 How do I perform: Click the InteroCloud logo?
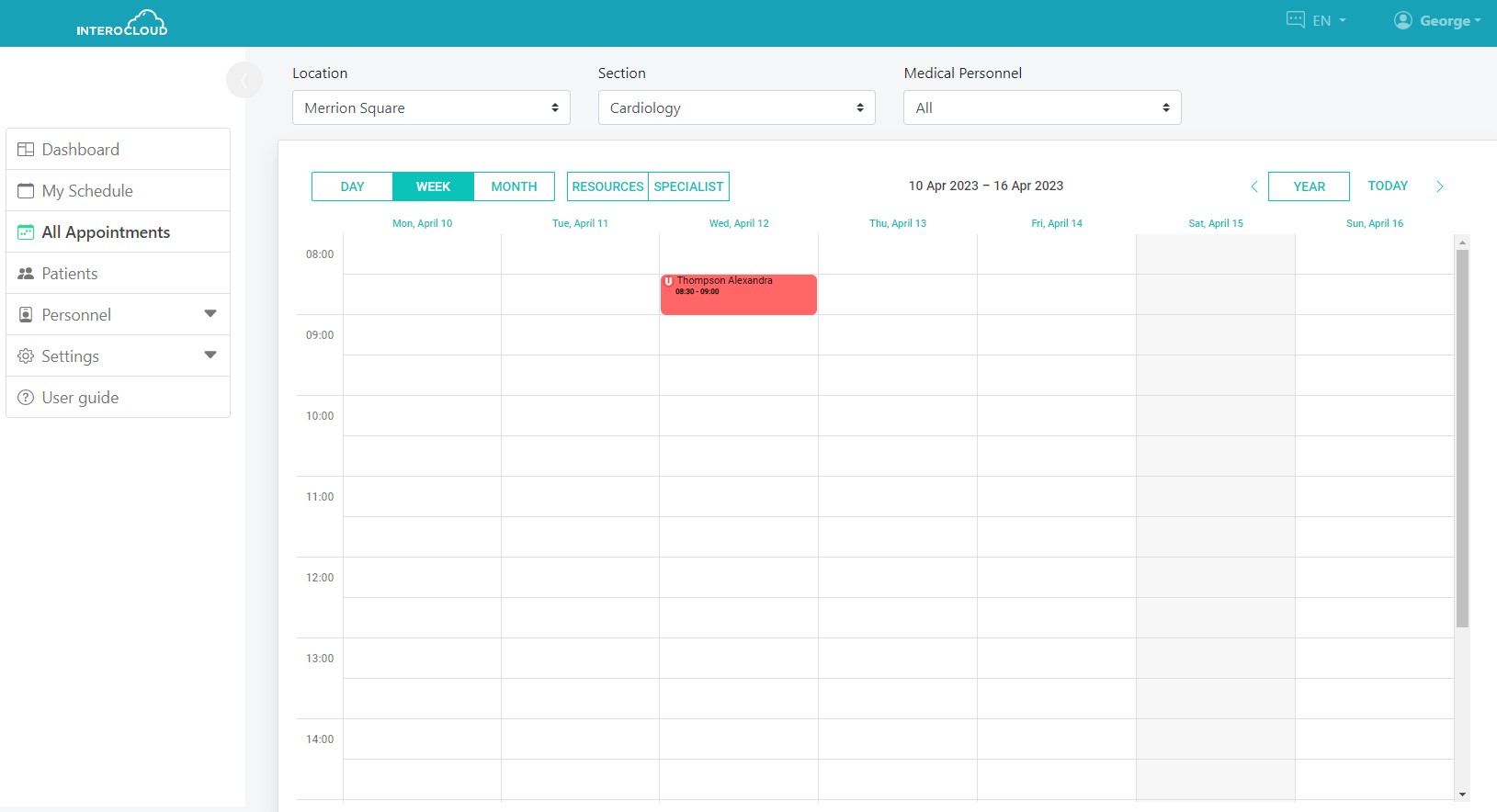tap(122, 23)
